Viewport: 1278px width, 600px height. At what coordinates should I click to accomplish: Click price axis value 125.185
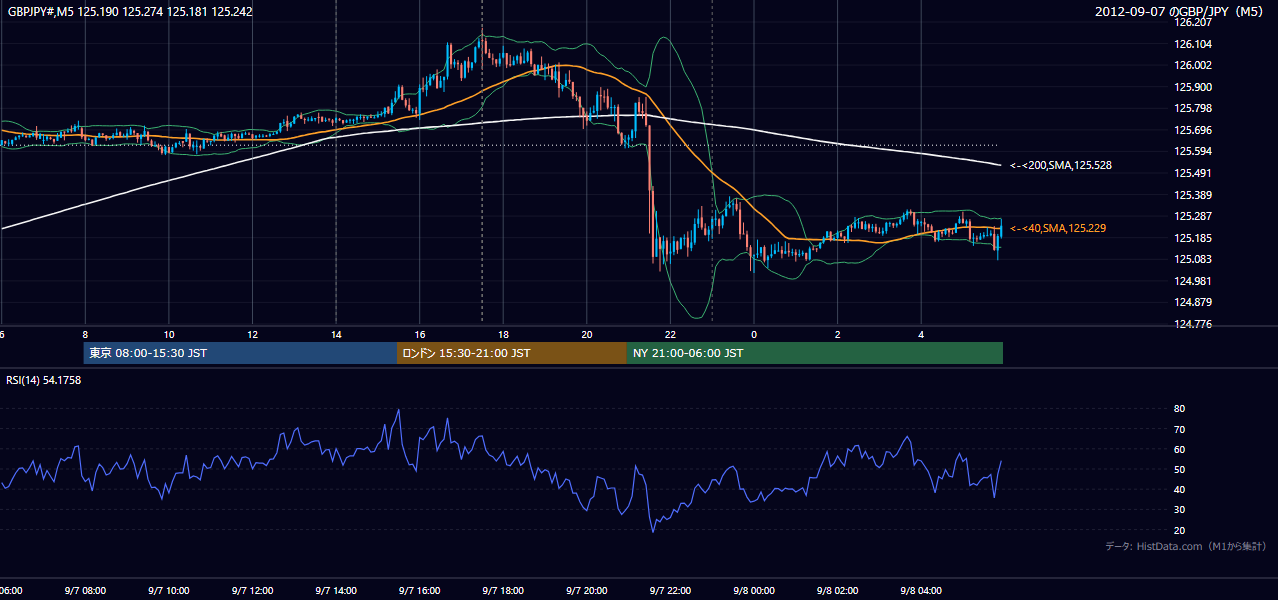click(x=1194, y=238)
